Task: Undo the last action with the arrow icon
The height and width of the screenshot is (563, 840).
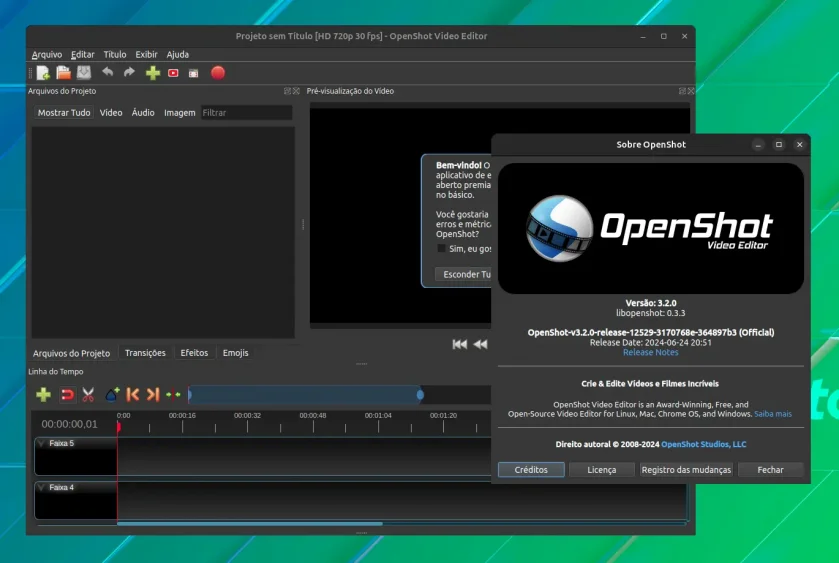Action: coord(108,72)
